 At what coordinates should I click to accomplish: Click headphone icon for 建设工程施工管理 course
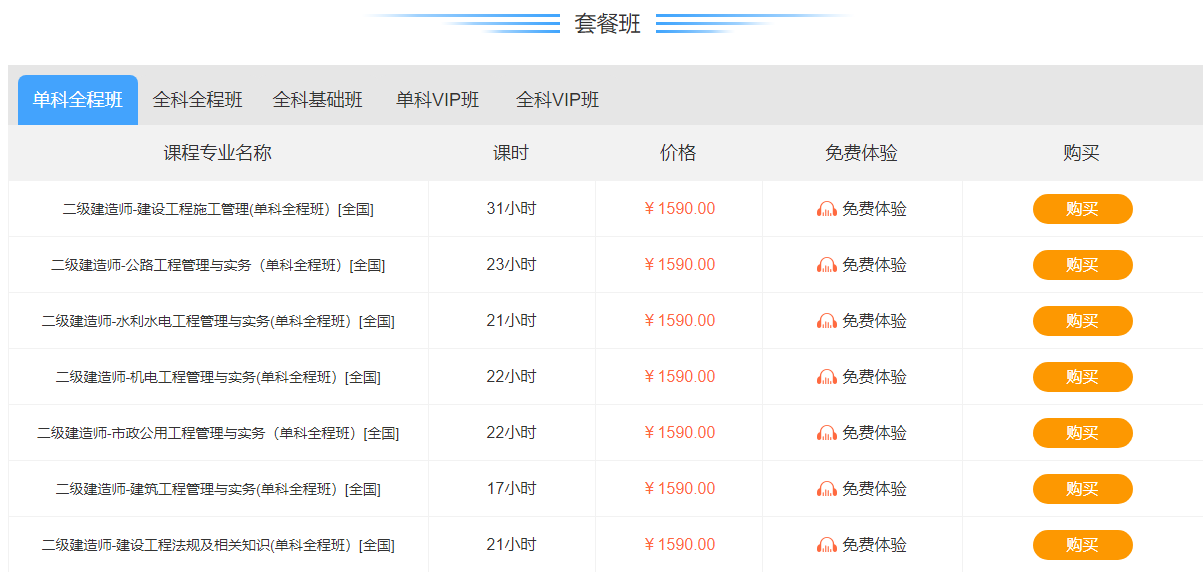pyautogui.click(x=827, y=209)
